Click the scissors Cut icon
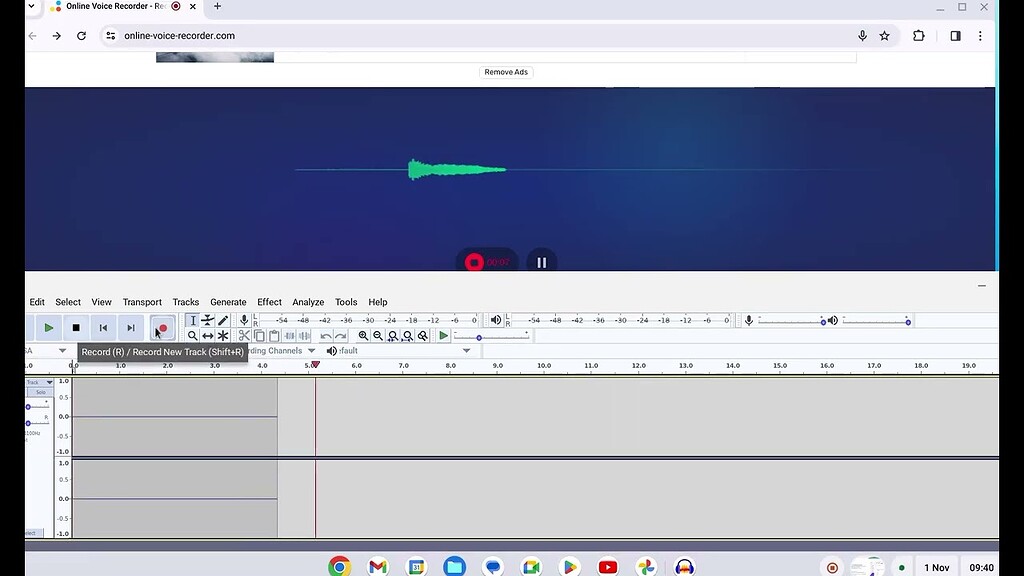The height and width of the screenshot is (576, 1024). click(x=244, y=335)
